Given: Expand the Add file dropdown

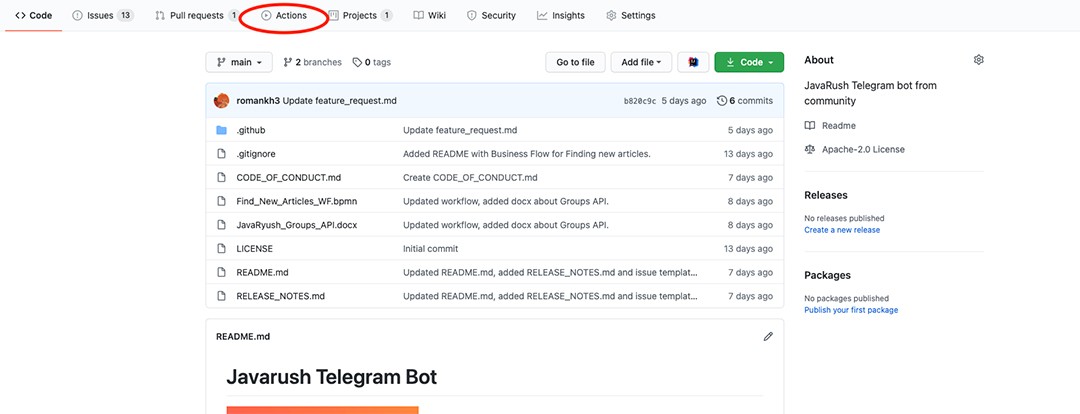Looking at the screenshot, I should click(641, 62).
